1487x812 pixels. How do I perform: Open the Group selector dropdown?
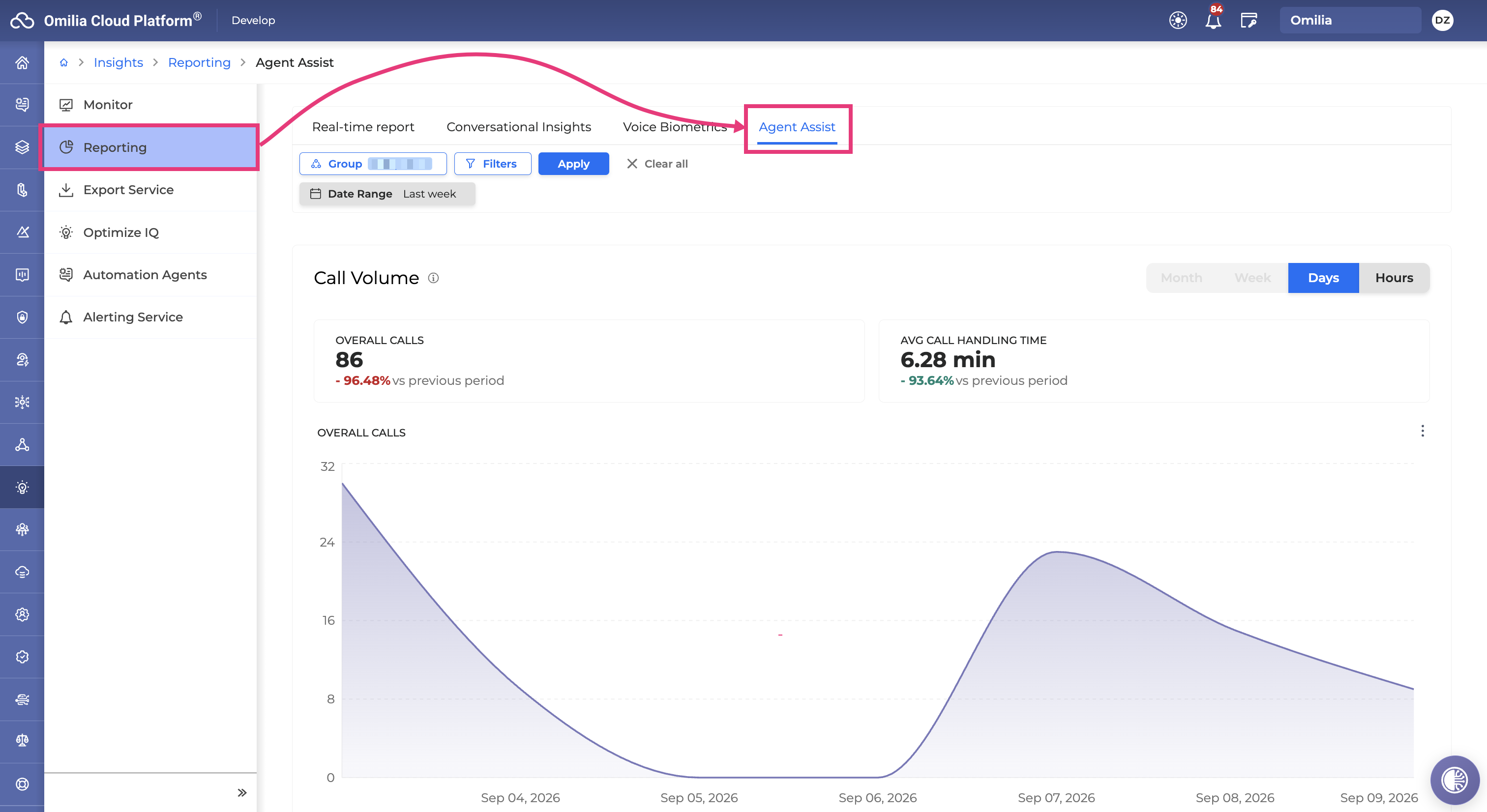point(372,164)
